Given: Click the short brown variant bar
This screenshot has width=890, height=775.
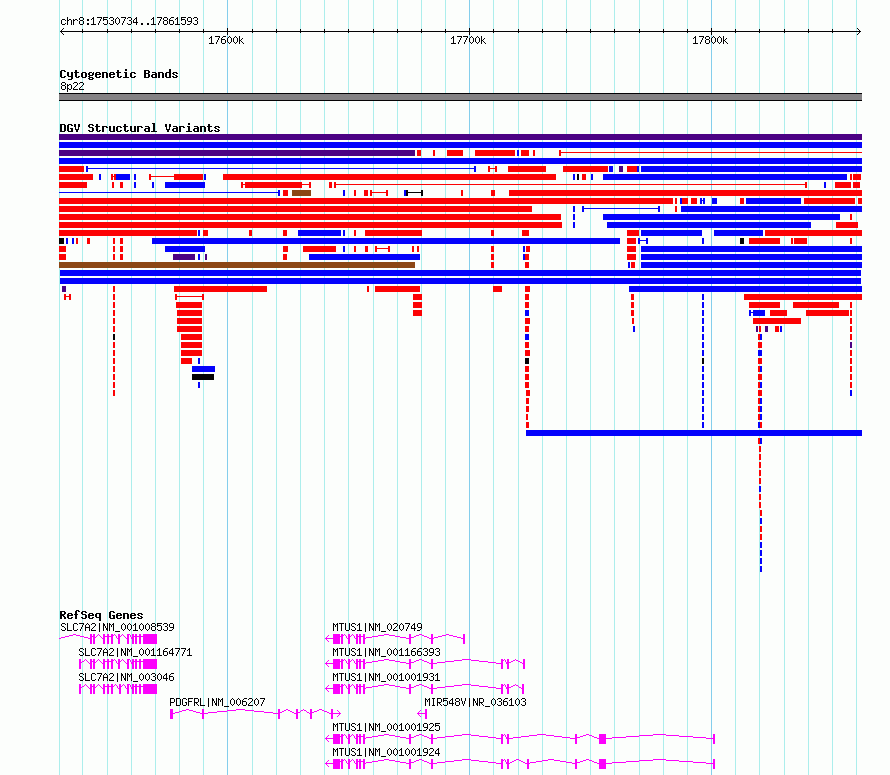Looking at the screenshot, I should (301, 193).
